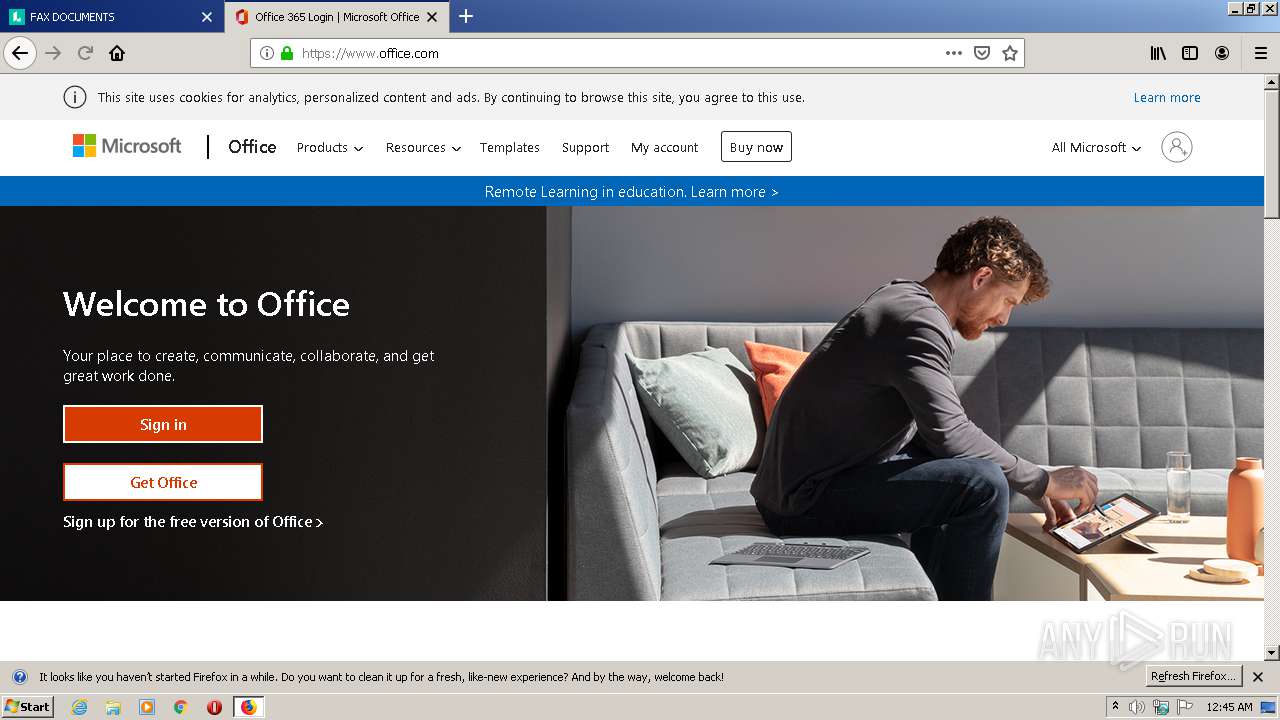The image size is (1280, 720).
Task: Close the Office 365 Login tab
Action: point(432,17)
